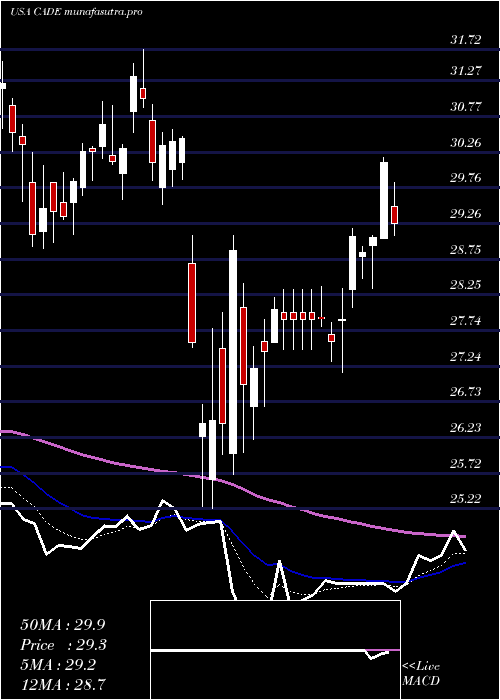The width and height of the screenshot is (500, 700).
Task: Click the 25.22 price axis label
Action: 466,498
